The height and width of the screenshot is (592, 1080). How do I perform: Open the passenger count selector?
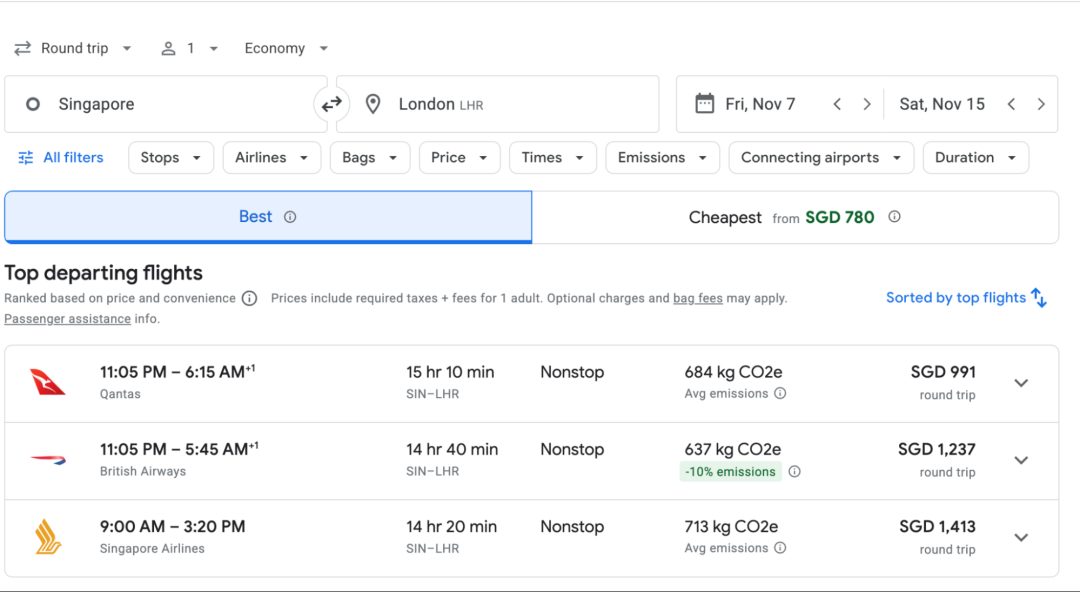click(x=189, y=48)
